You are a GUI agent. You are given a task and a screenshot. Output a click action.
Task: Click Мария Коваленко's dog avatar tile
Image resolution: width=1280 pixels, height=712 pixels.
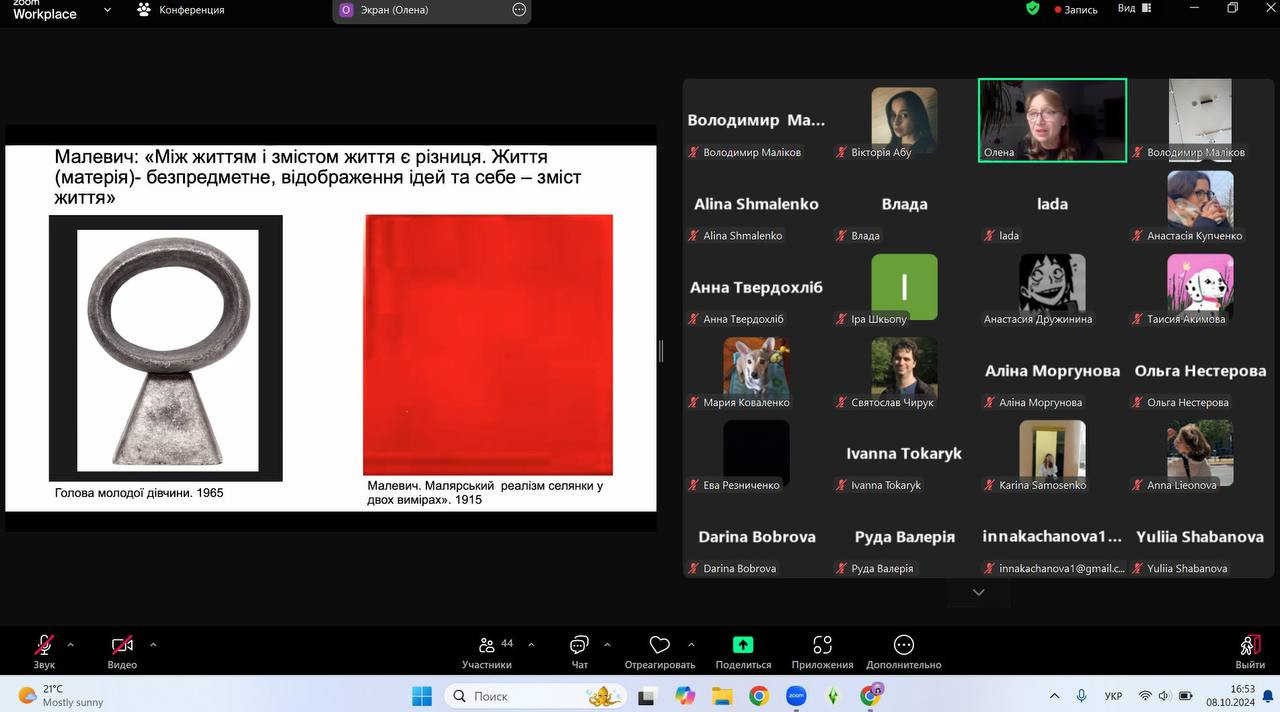tap(756, 370)
